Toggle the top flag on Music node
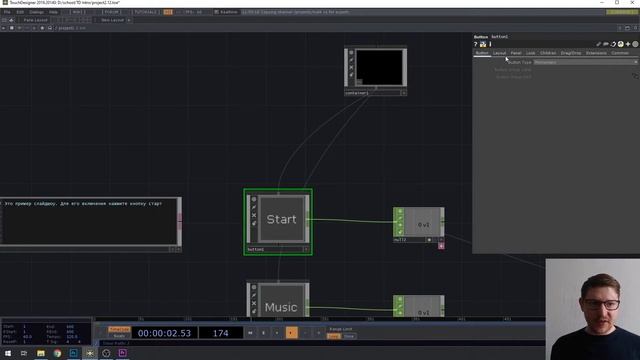The height and width of the screenshot is (360, 640). pyautogui.click(x=254, y=287)
